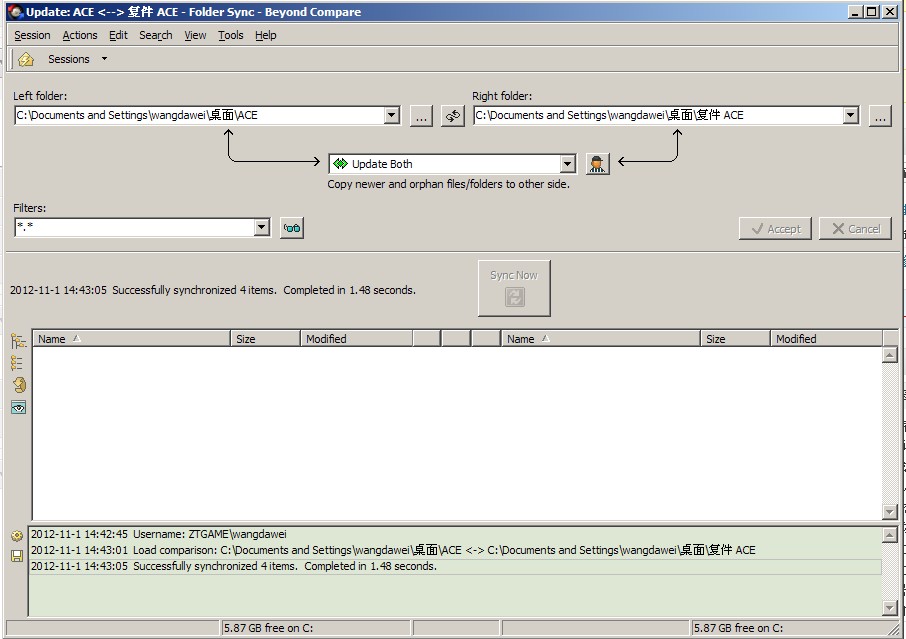Sort right pane by Name column

601,339
